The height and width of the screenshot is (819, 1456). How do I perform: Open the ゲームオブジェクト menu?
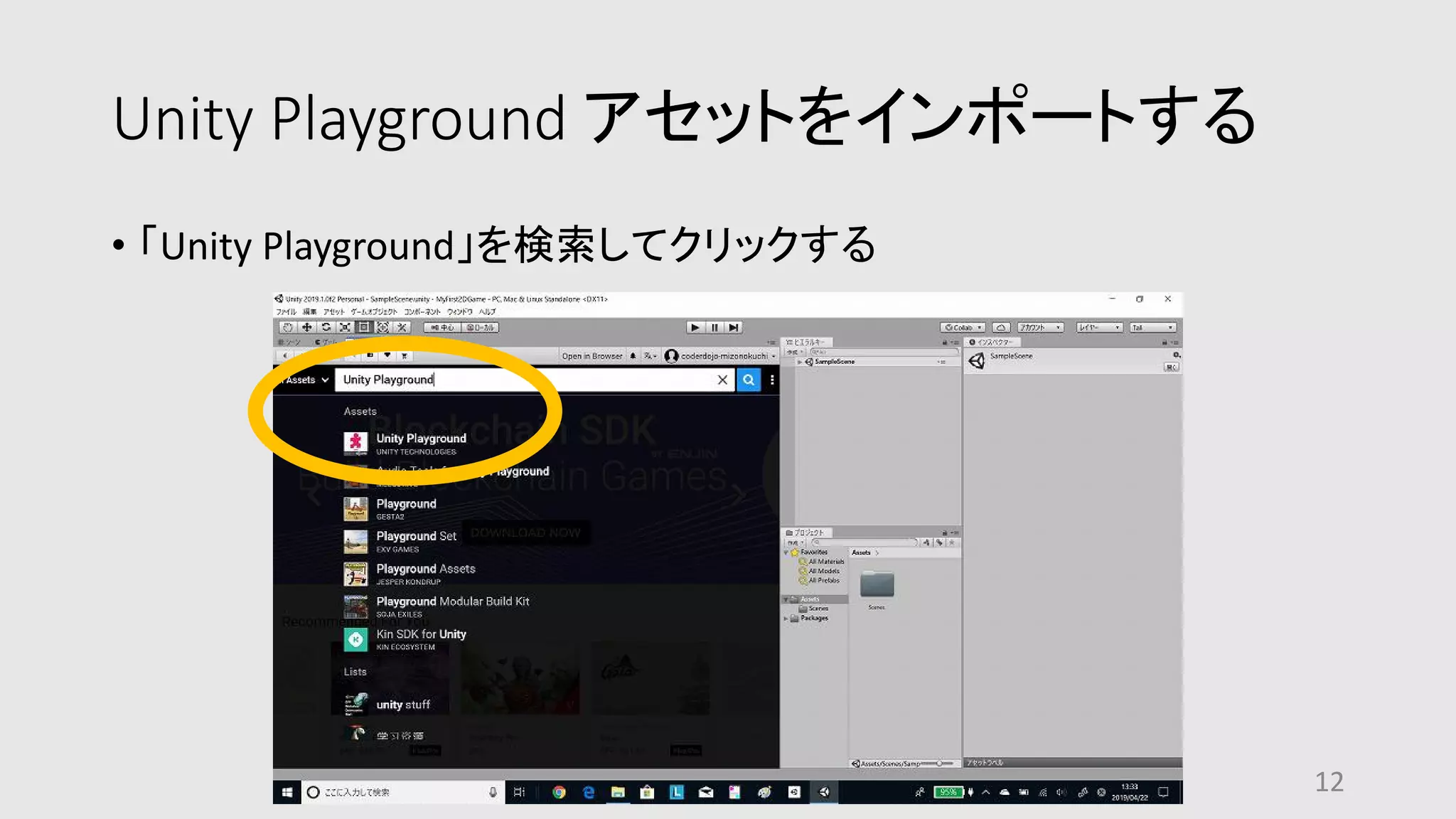374,311
